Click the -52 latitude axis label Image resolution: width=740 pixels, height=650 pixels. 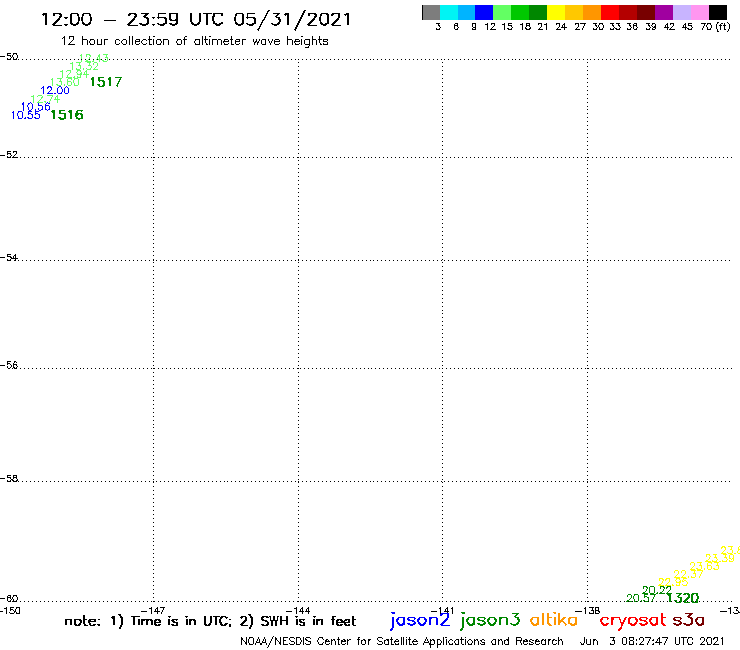[9, 155]
